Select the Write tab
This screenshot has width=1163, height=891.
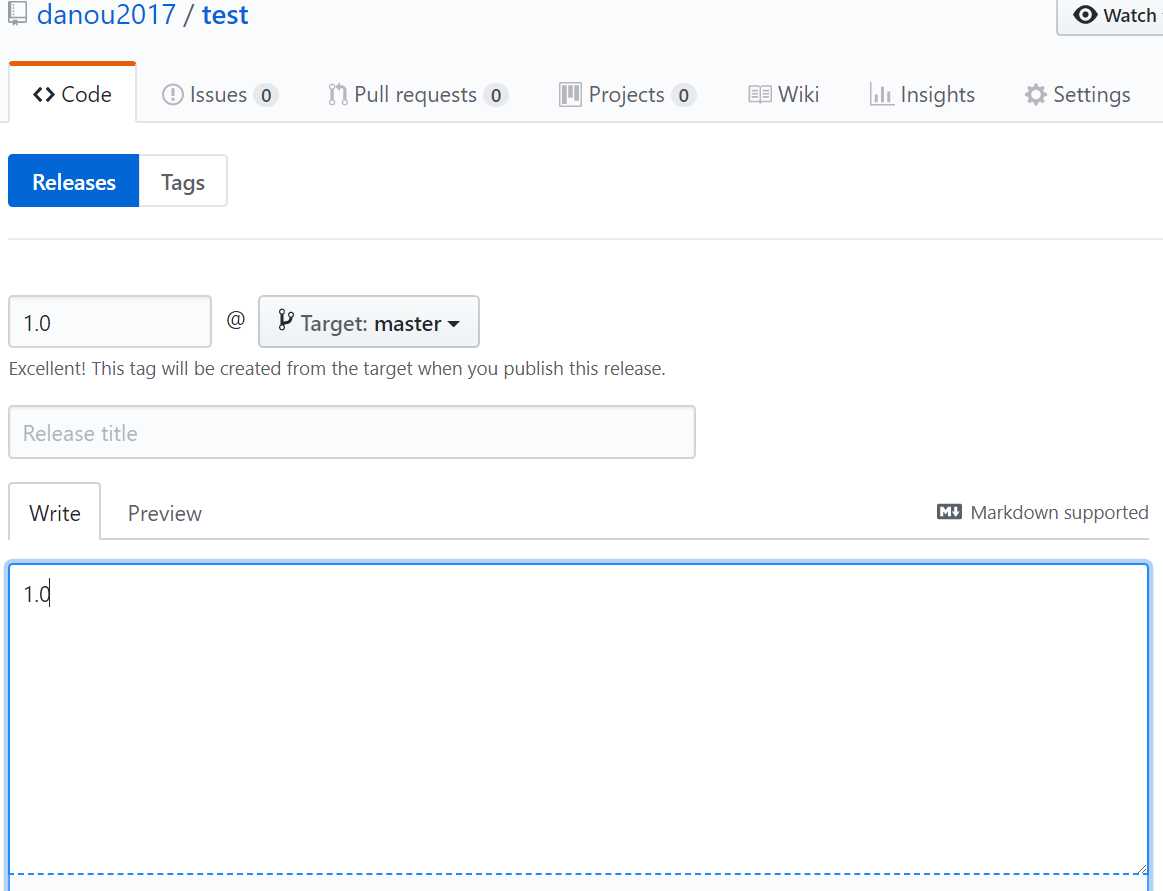click(x=54, y=513)
